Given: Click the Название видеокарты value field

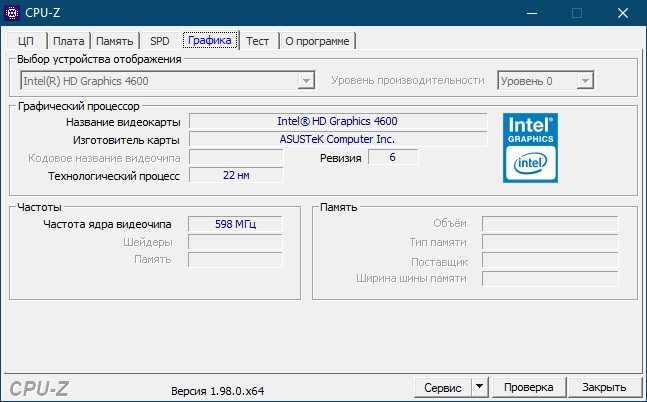Looking at the screenshot, I should [338, 121].
